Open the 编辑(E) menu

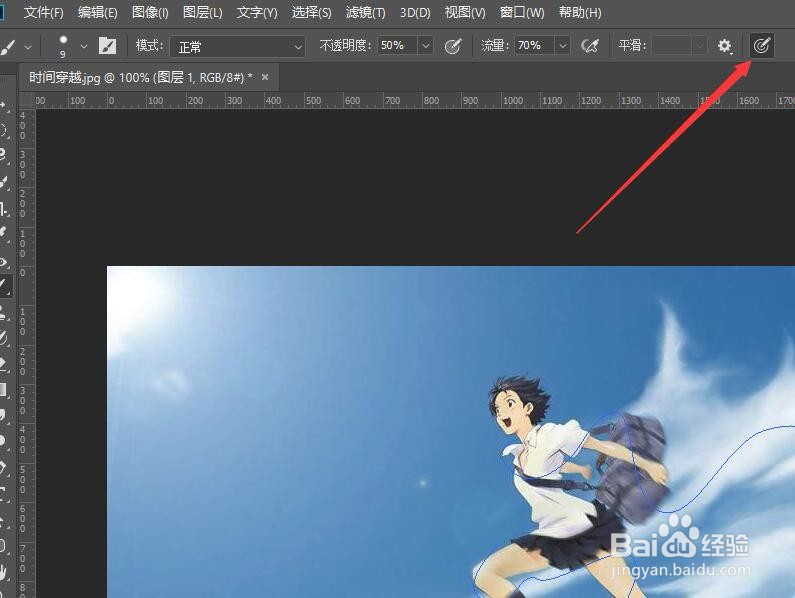97,12
